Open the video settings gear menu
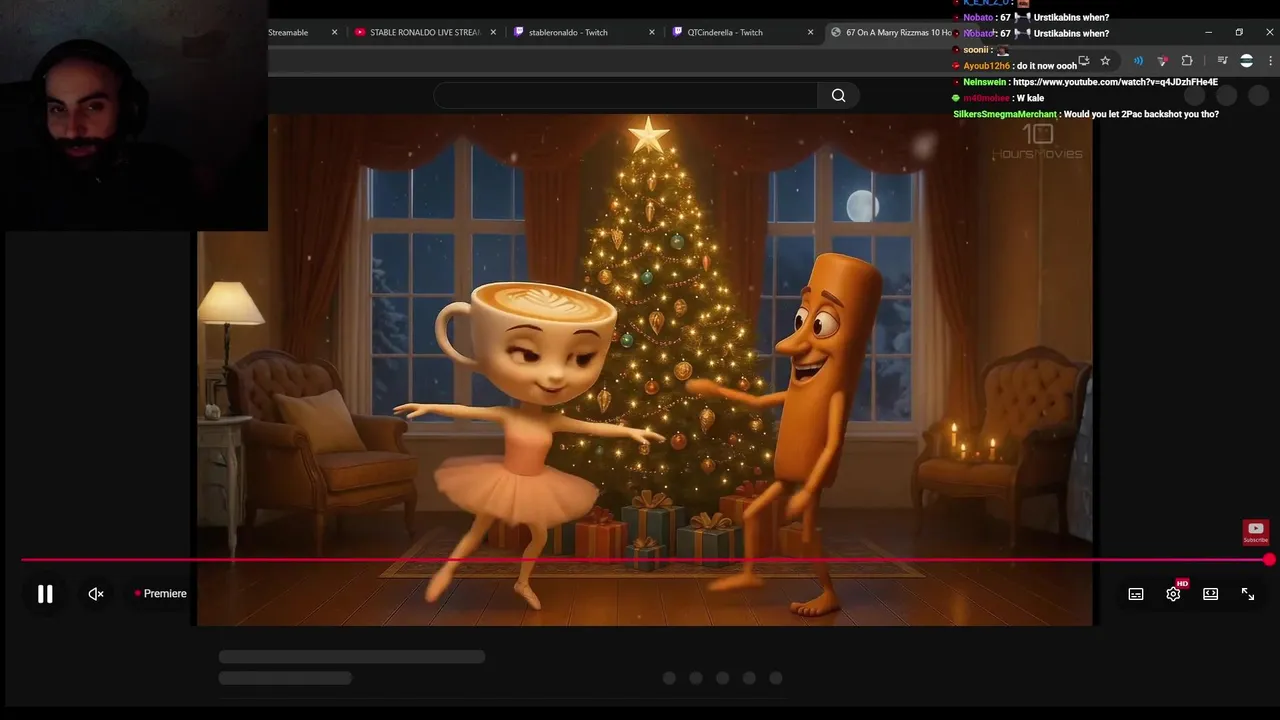Screen dimensions: 1280x720 [x=1173, y=594]
